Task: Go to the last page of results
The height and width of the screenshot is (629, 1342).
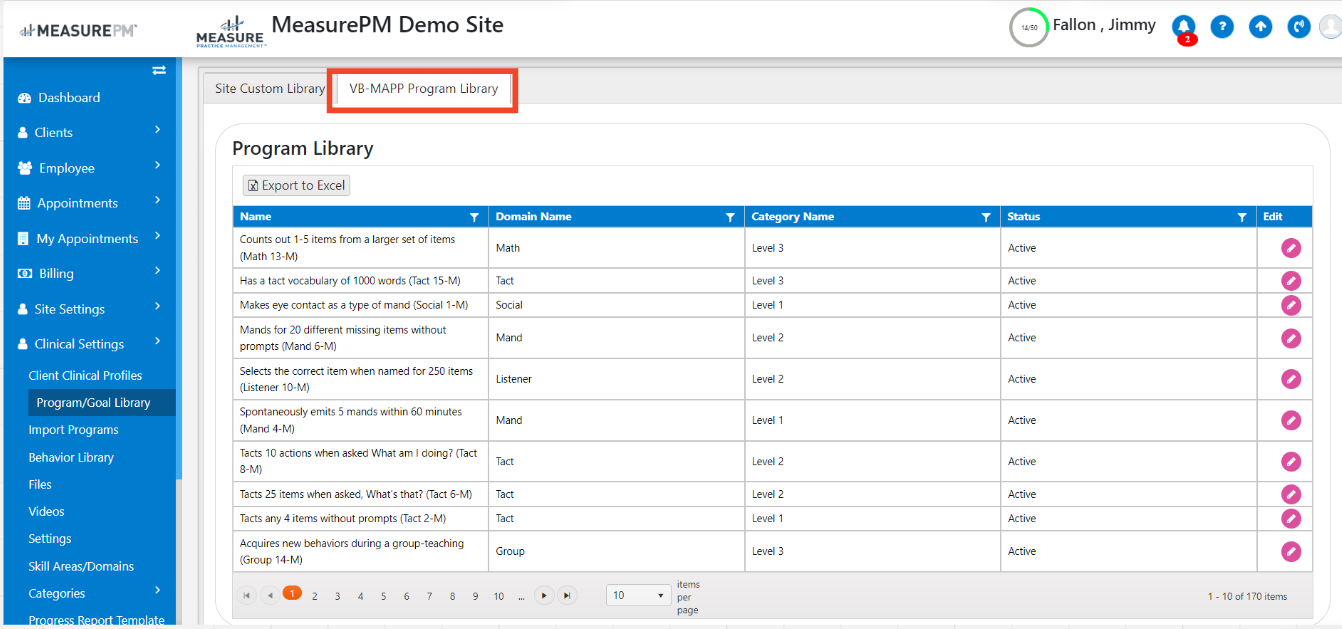Action: click(567, 595)
